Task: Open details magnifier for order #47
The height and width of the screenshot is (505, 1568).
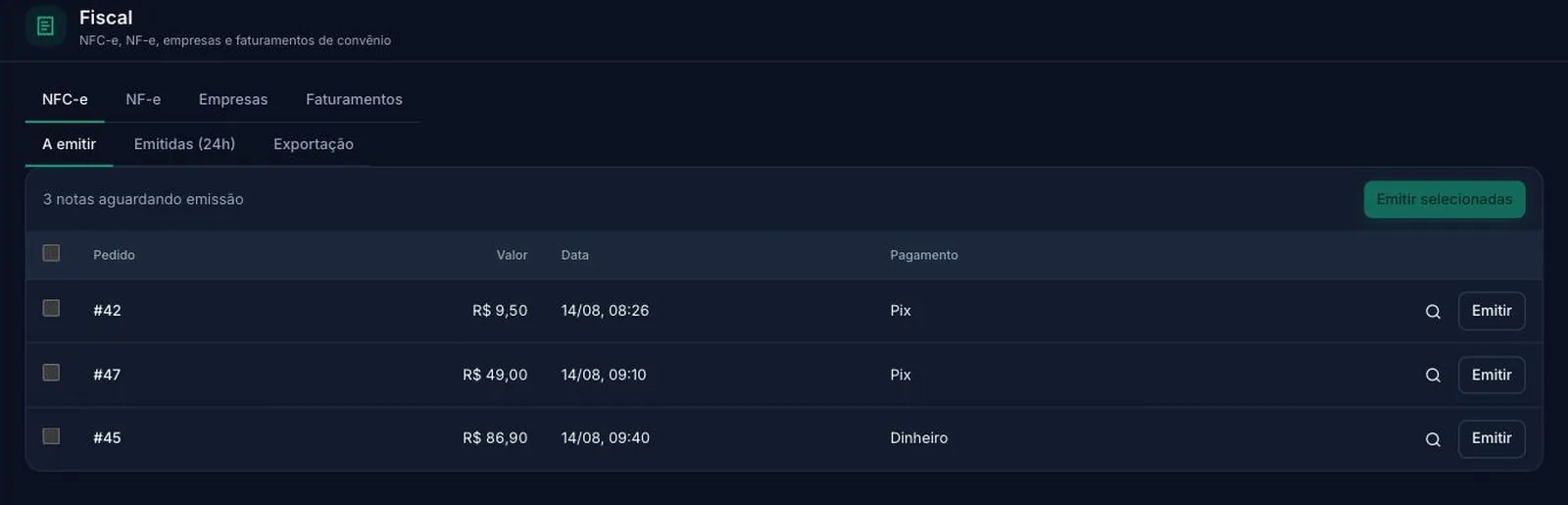Action: pos(1433,376)
